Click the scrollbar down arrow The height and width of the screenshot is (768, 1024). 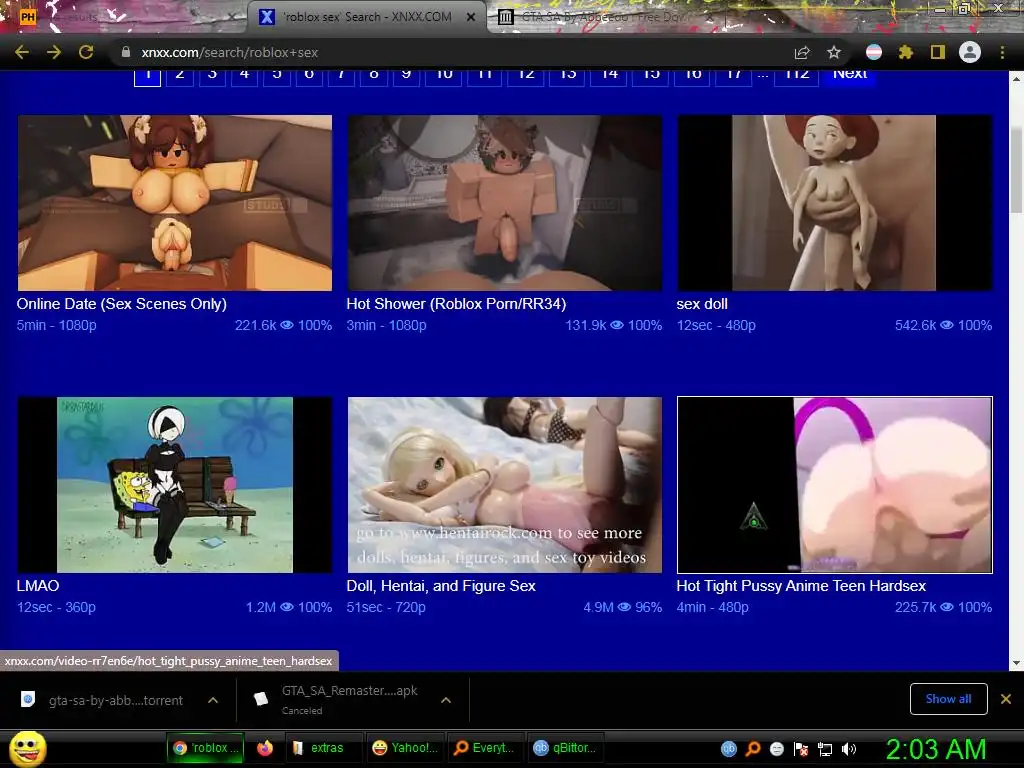point(1016,663)
